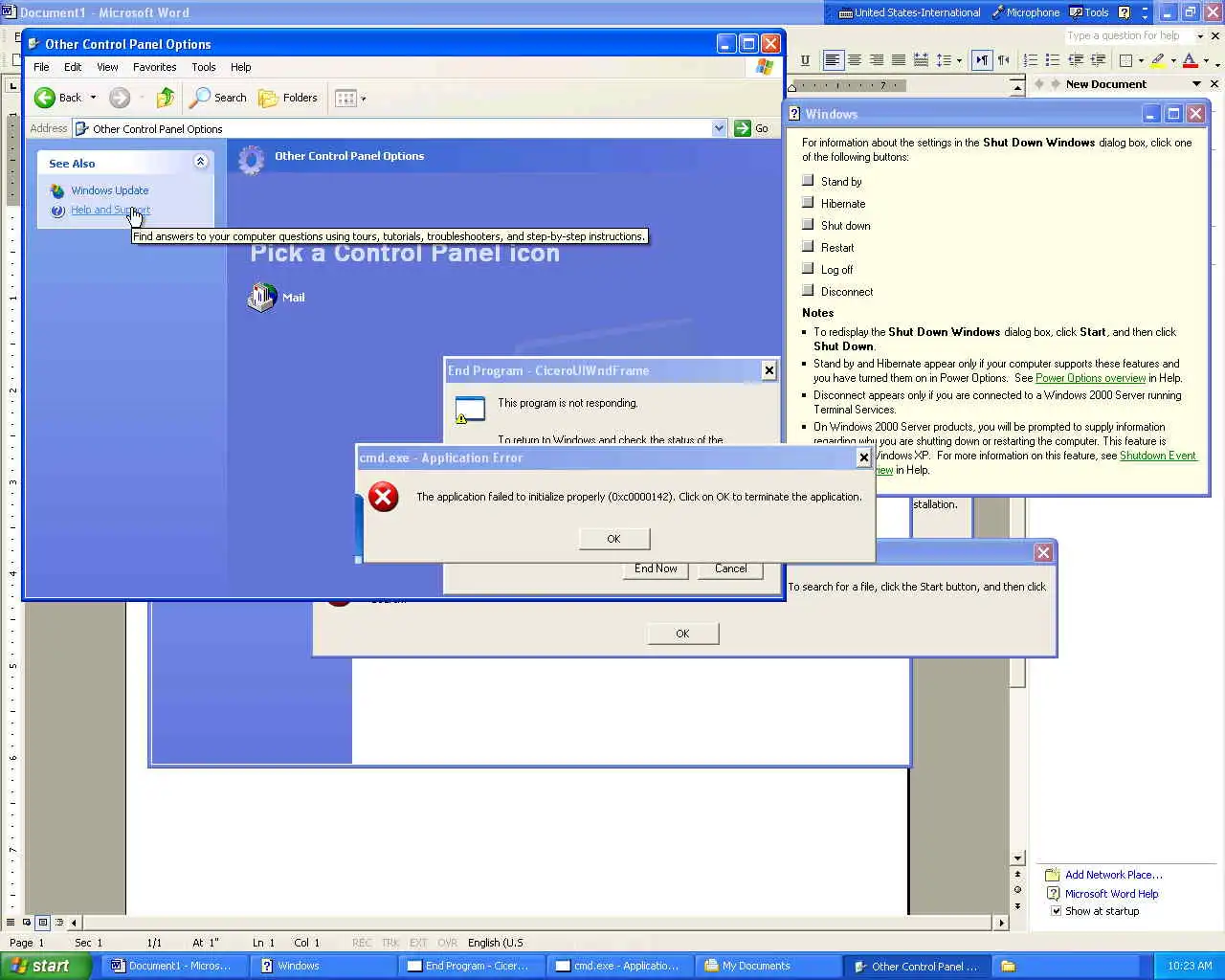Click the Go arrow button beside address bar
The height and width of the screenshot is (980, 1225).
752,128
